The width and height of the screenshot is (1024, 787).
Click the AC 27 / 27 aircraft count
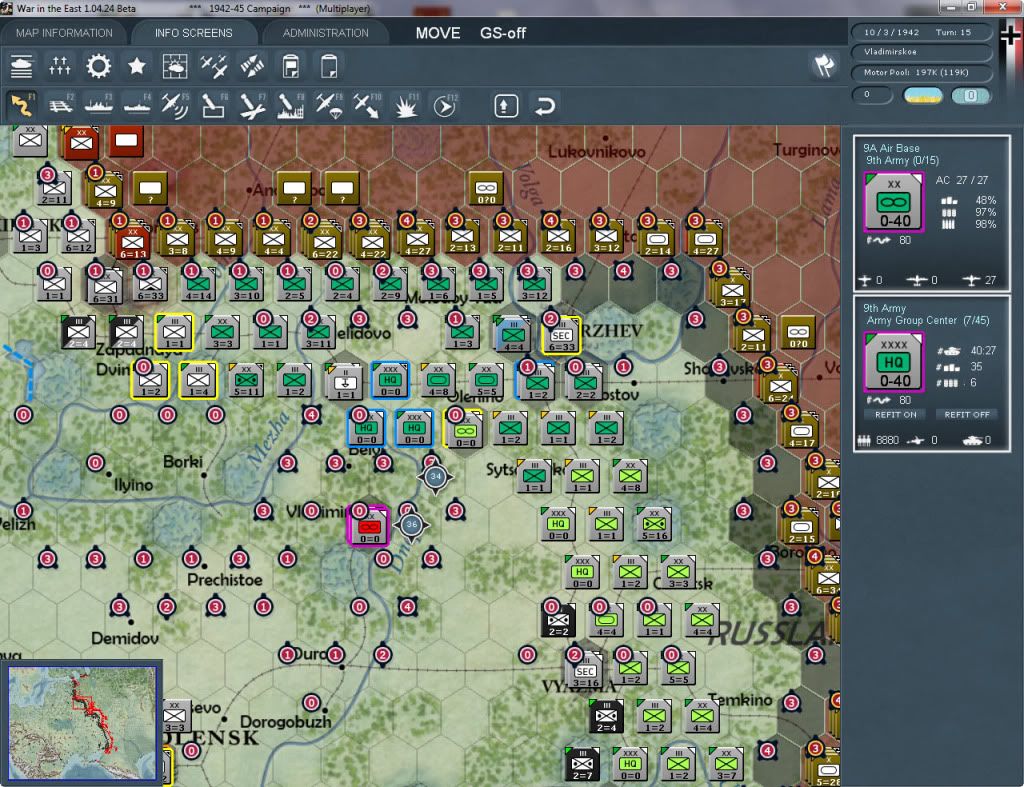[x=961, y=180]
